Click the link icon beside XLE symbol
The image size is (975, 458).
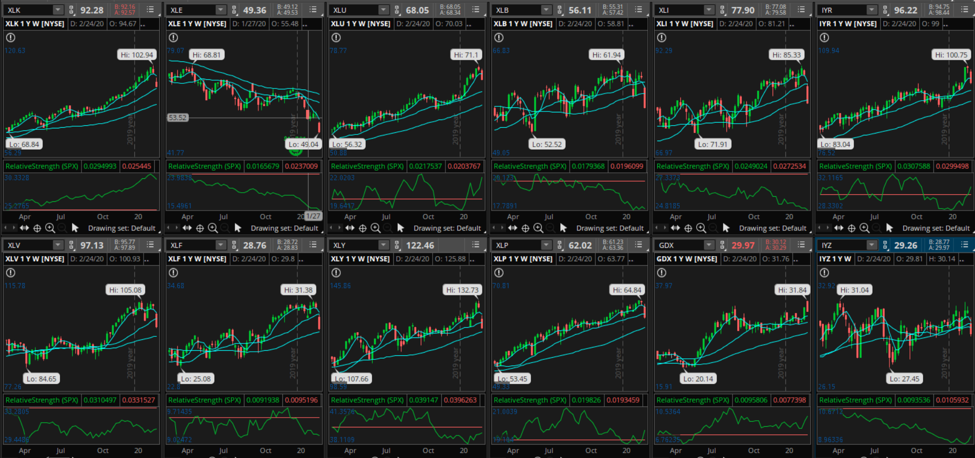(233, 10)
